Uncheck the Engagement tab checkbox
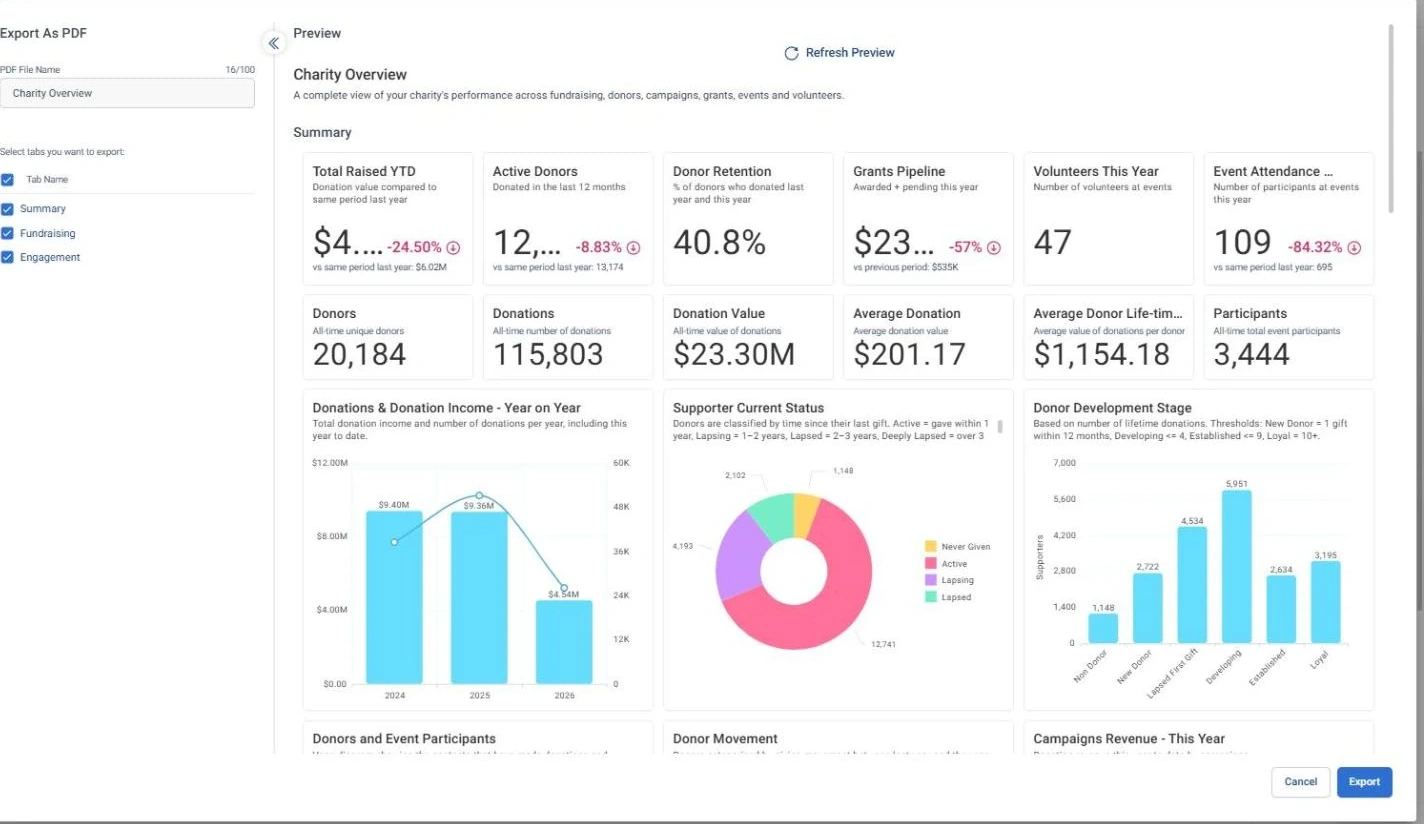 coord(7,258)
